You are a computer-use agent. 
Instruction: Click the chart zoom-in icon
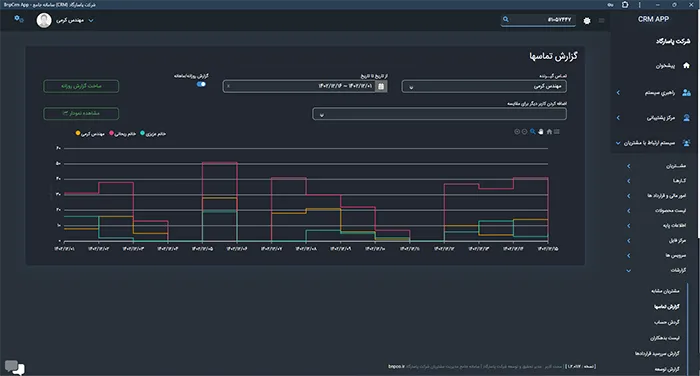click(517, 132)
